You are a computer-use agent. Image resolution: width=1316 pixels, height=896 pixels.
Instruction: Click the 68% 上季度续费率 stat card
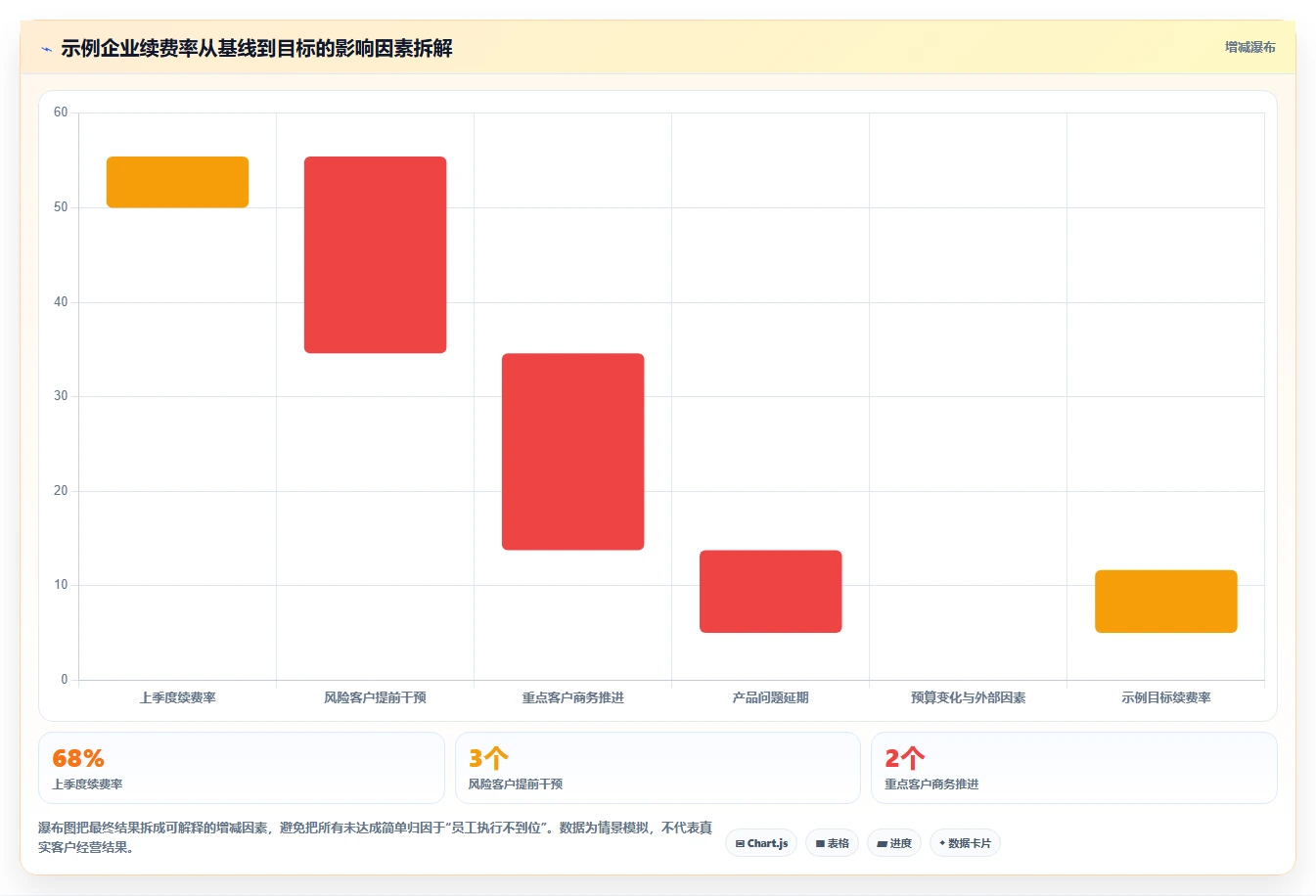pos(241,768)
